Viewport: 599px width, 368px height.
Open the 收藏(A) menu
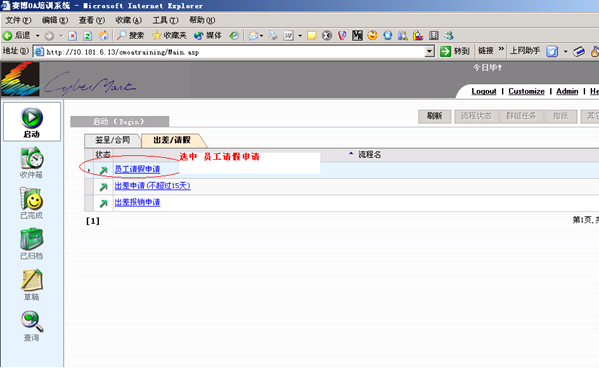(129, 20)
